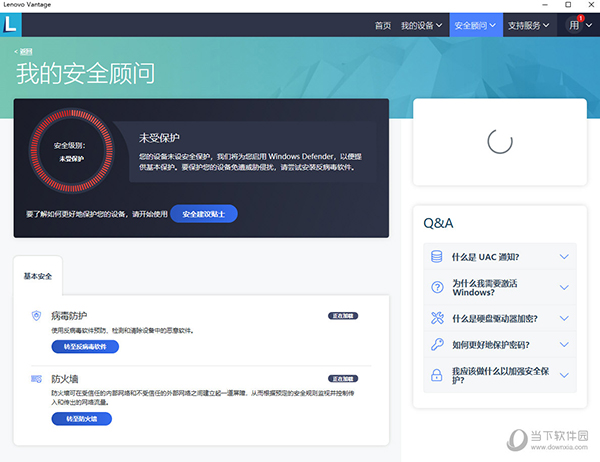This screenshot has width=600, height=462.
Task: Click the key icon beside password question
Action: tap(437, 344)
